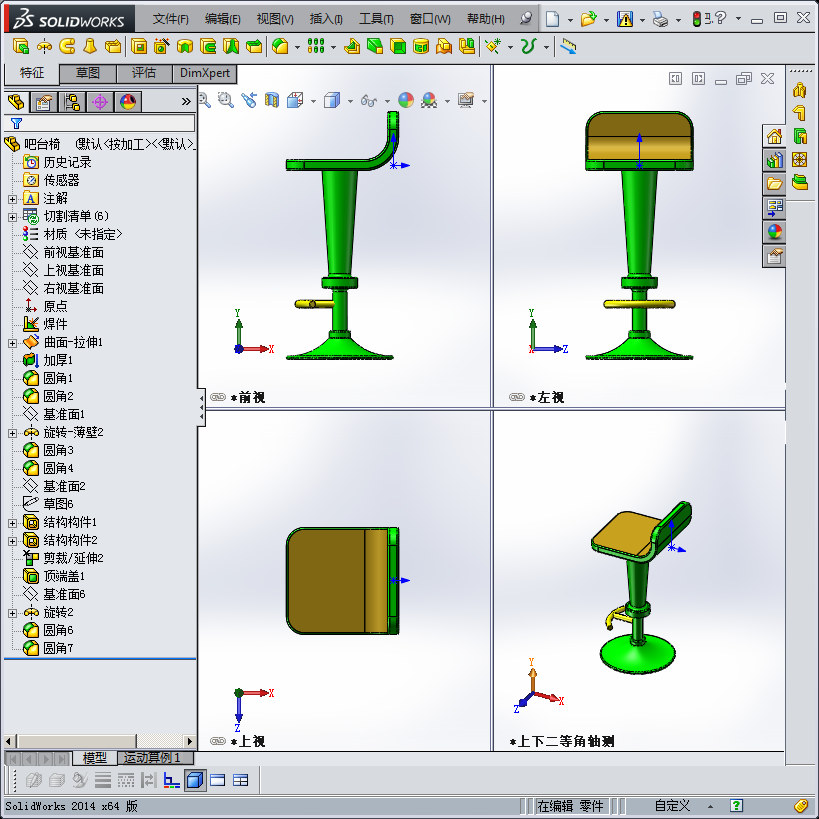
Task: Expand the 旋转-薄壁2 feature node
Action: (13, 433)
